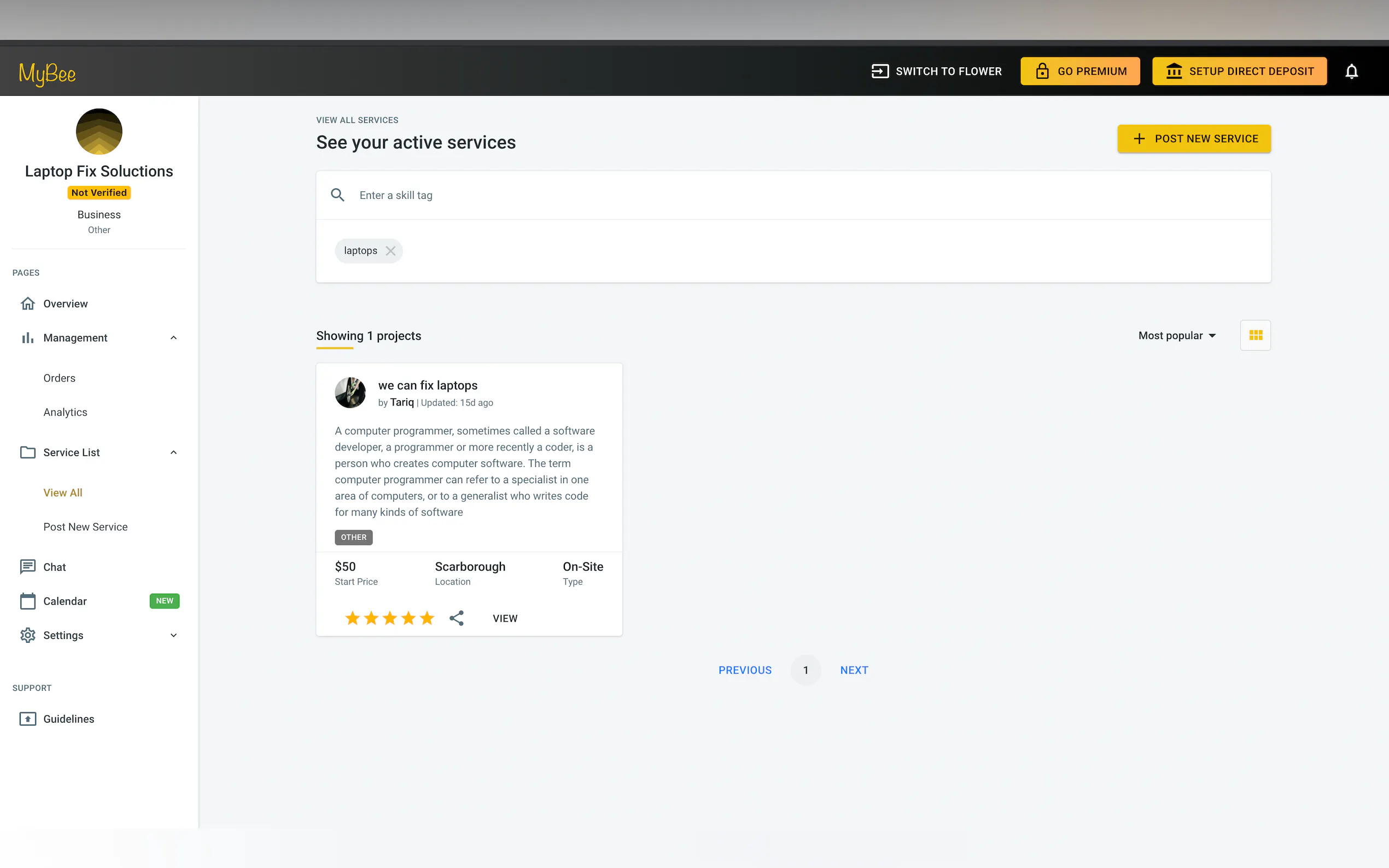The width and height of the screenshot is (1389, 868).
Task: Click the share icon on service card
Action: coord(457,618)
